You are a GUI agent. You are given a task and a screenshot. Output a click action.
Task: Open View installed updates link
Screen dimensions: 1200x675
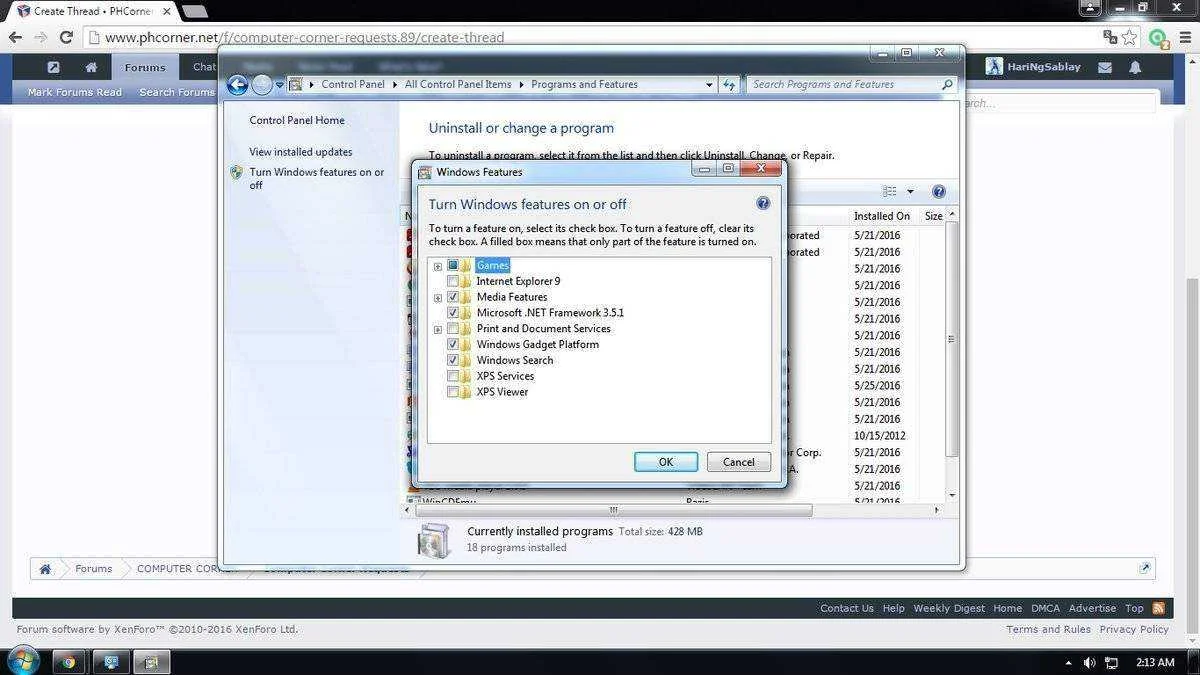coord(301,152)
